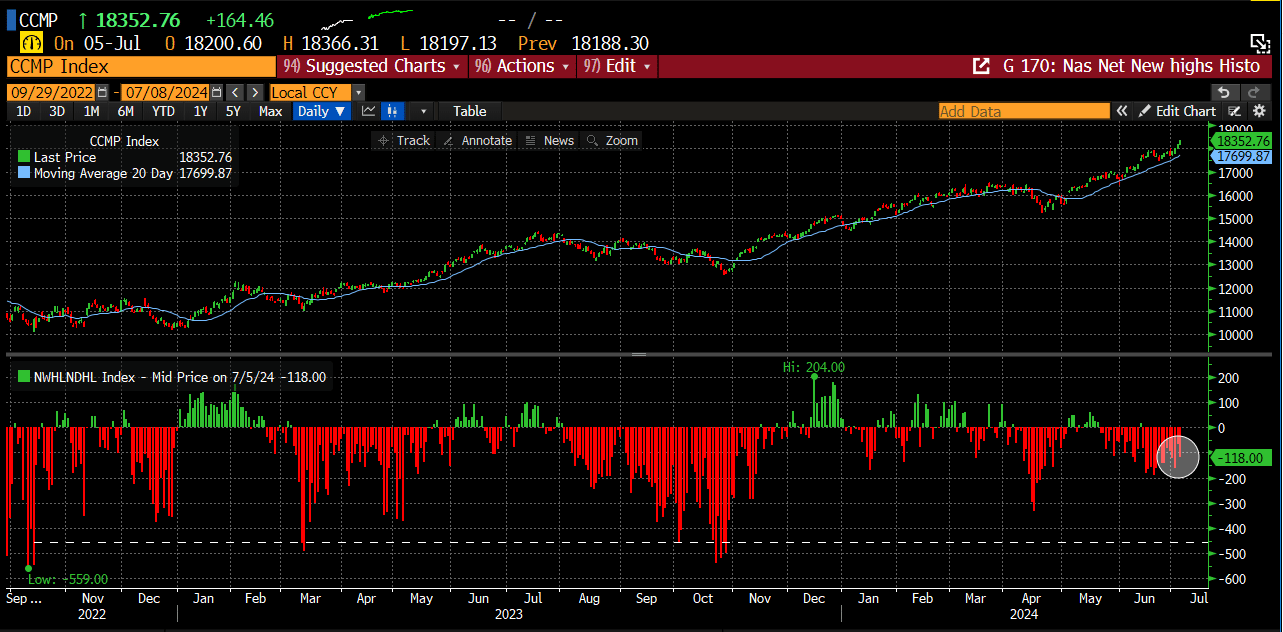Open the Actions dropdown menu
This screenshot has height=632, width=1283.
tap(521, 66)
